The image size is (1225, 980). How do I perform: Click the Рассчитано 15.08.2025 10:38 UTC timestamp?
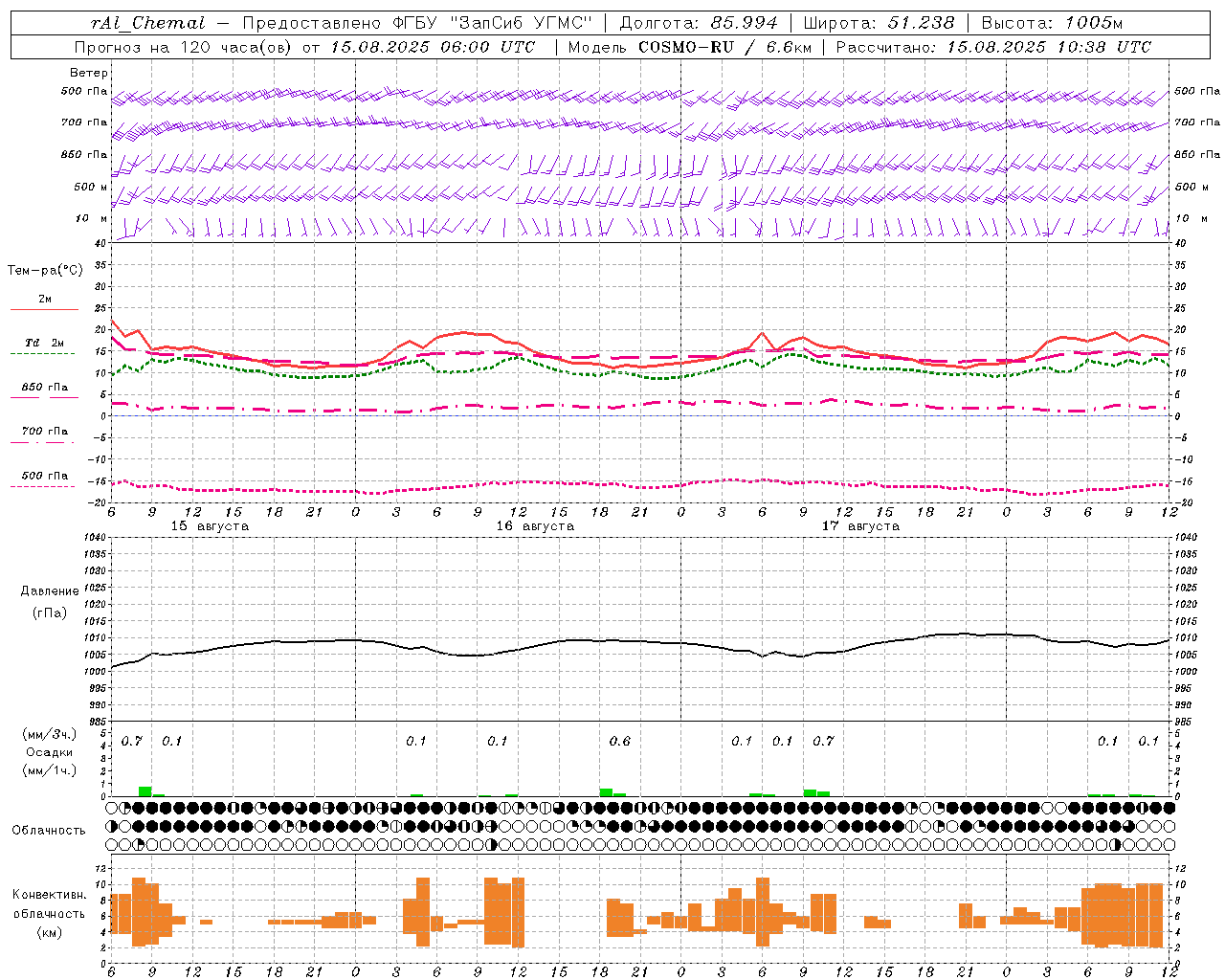pos(993,47)
